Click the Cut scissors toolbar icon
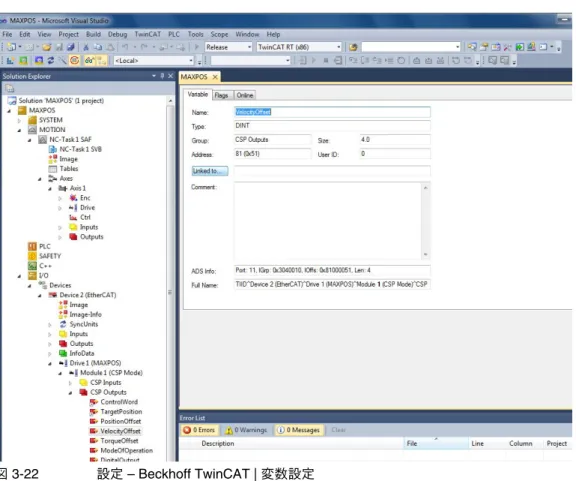Screen dimensions: 576x481 click(x=86, y=47)
